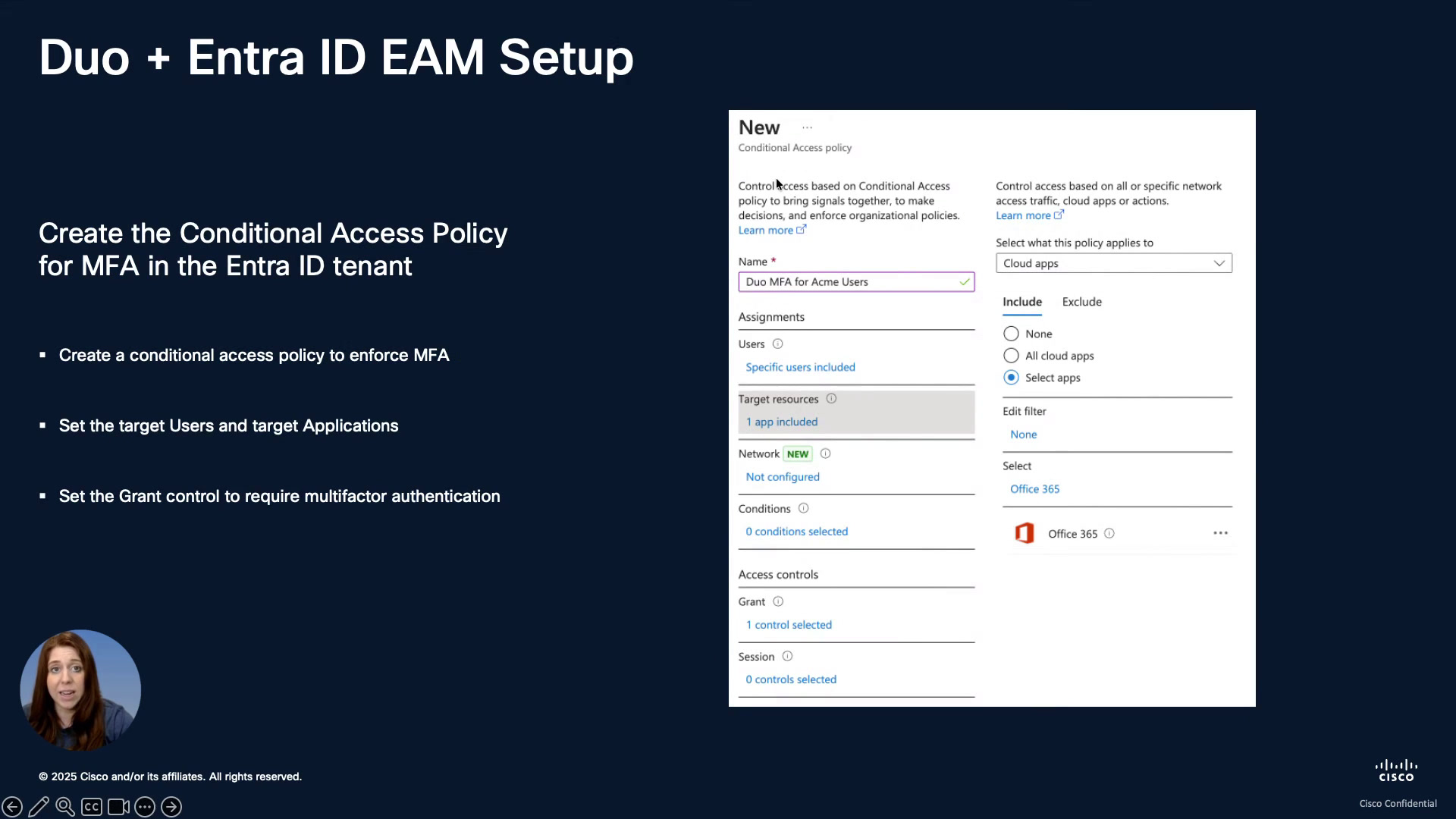
Task: Go to previous slide with back arrow
Action: click(x=12, y=807)
